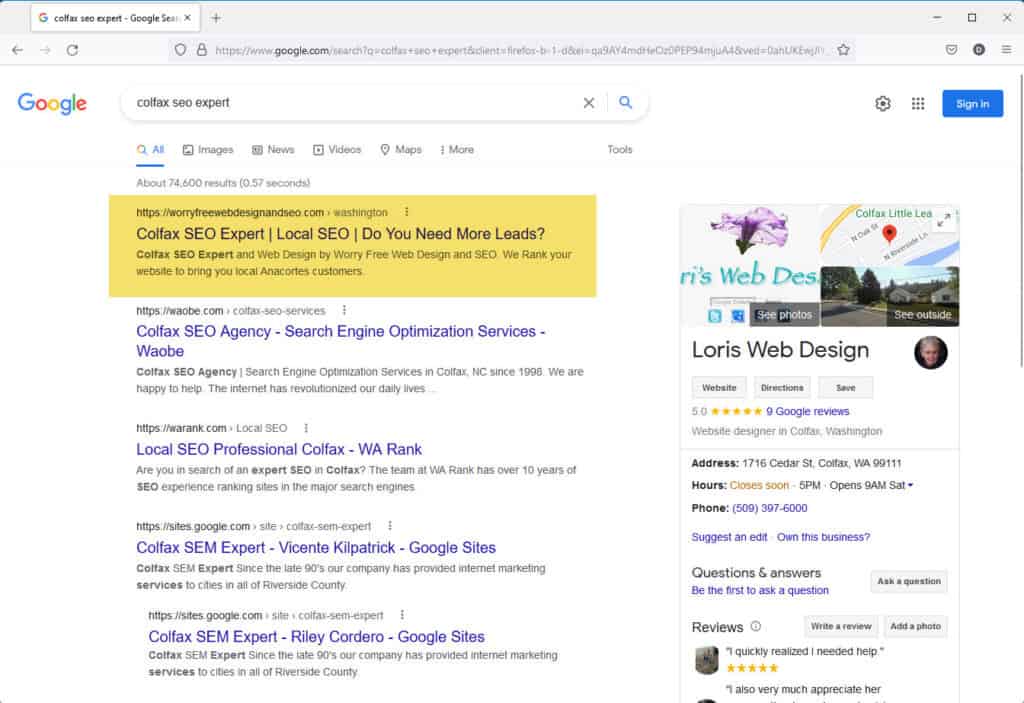
Task: Bookmark this page with the star icon
Action: click(x=843, y=50)
